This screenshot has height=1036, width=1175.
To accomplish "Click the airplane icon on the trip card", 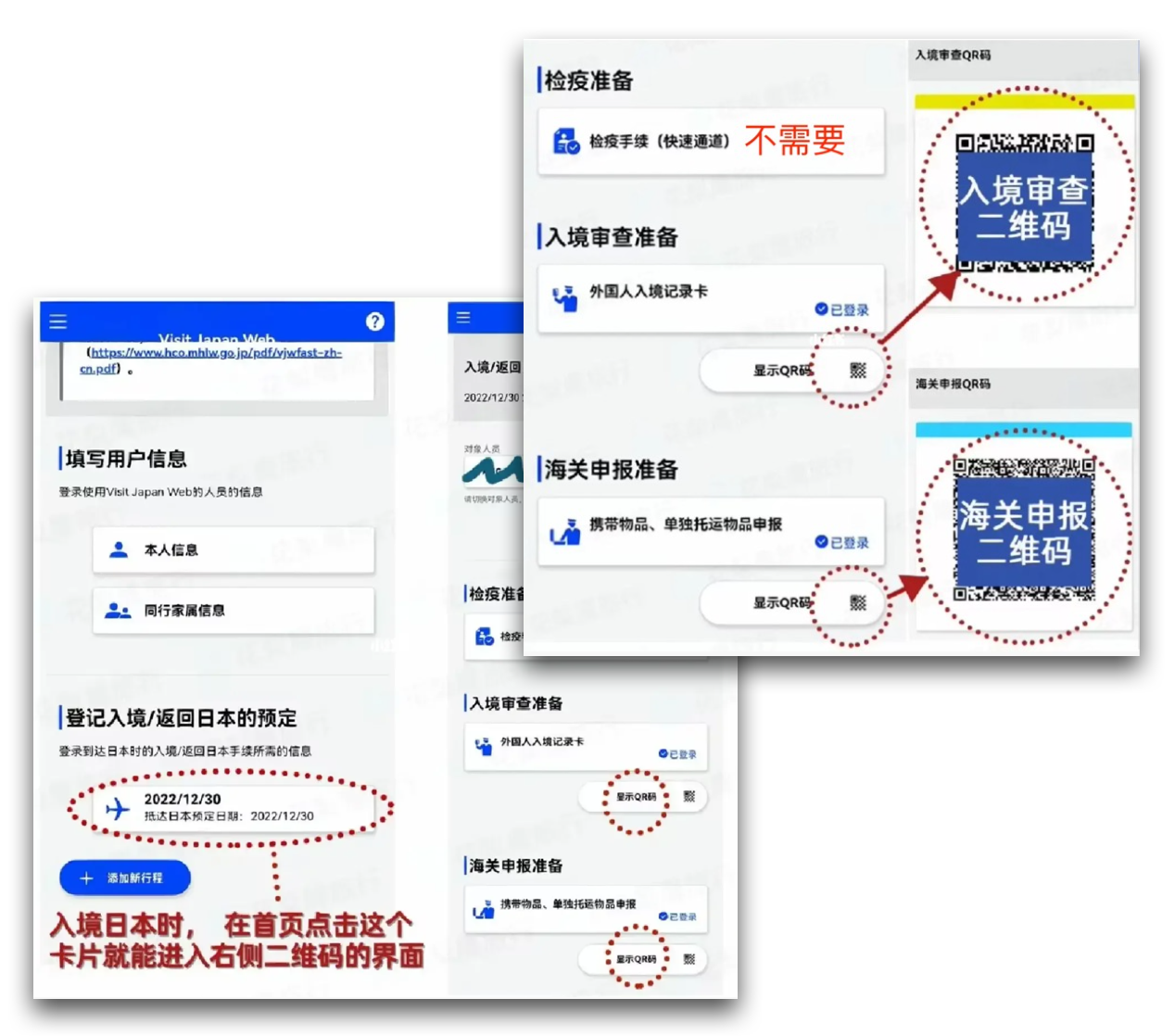I will click(x=118, y=809).
